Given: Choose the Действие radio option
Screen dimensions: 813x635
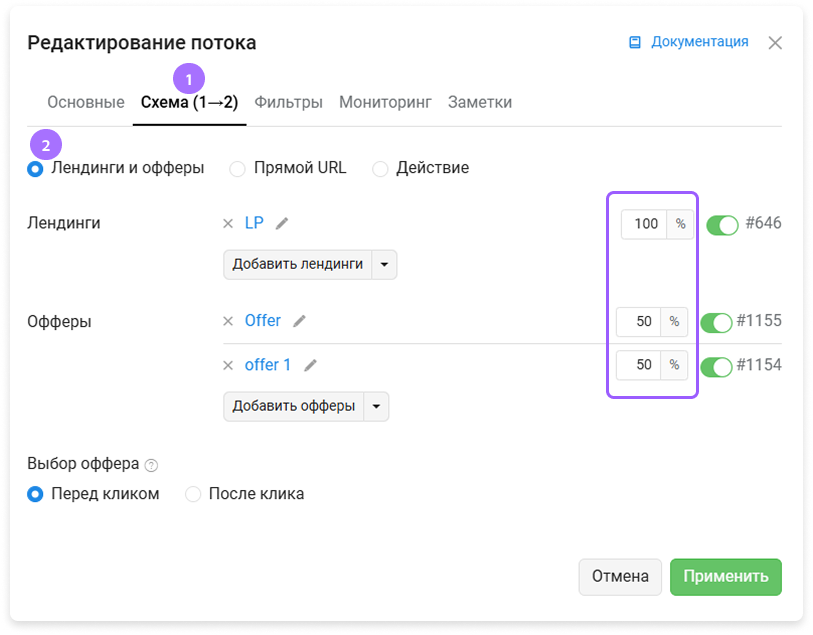Looking at the screenshot, I should 380,169.
